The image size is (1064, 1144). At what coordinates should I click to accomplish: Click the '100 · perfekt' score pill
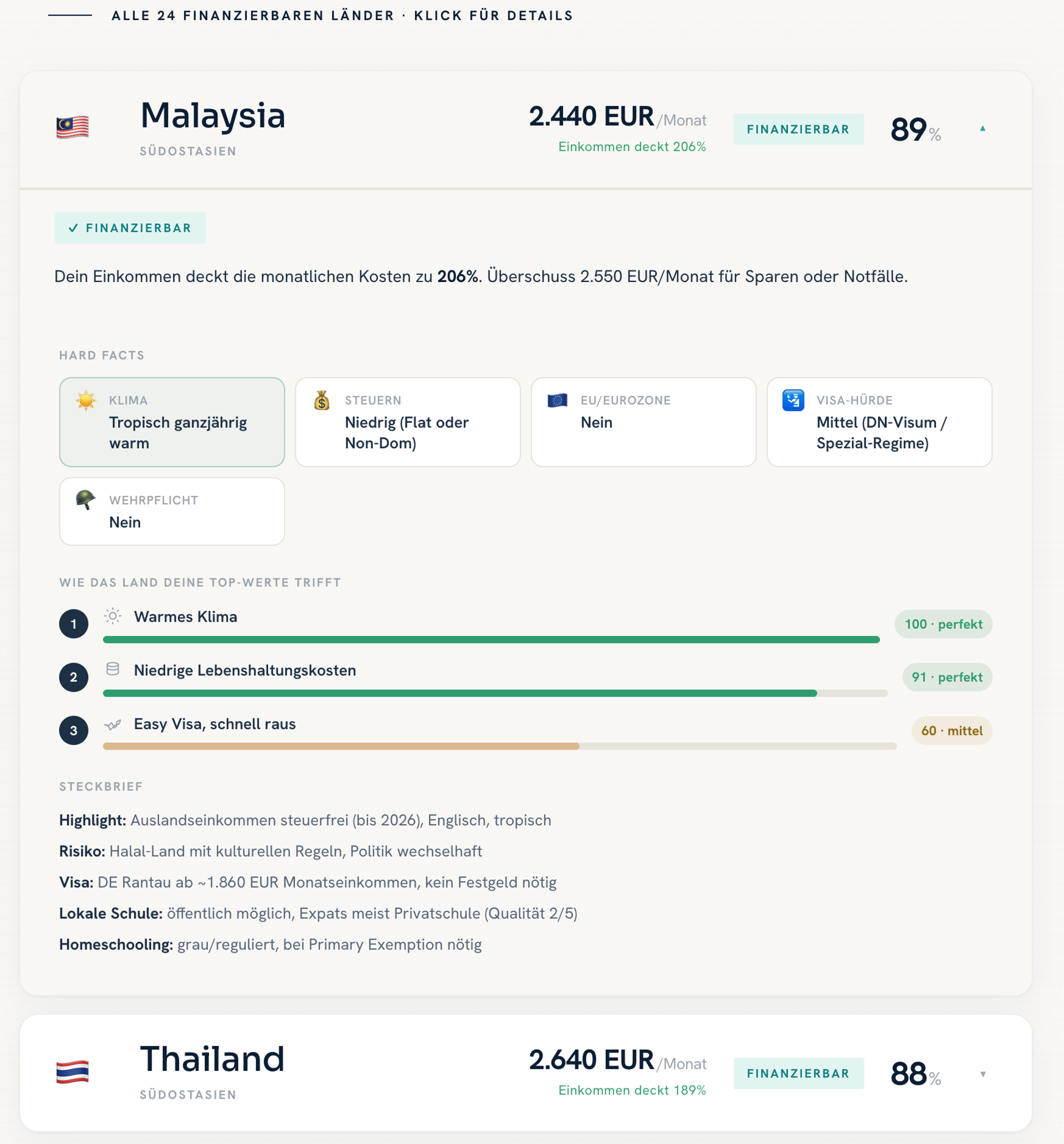coord(943,624)
